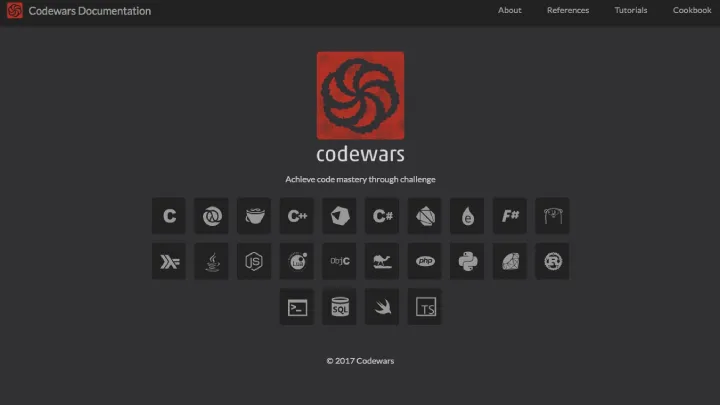Open the Ruby gem icon
This screenshot has width=720, height=405.
[510, 261]
